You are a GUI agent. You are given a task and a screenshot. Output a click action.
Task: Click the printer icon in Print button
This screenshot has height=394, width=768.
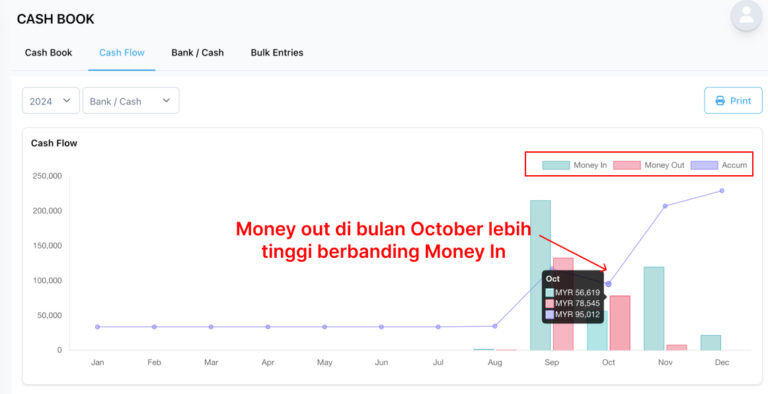(720, 101)
